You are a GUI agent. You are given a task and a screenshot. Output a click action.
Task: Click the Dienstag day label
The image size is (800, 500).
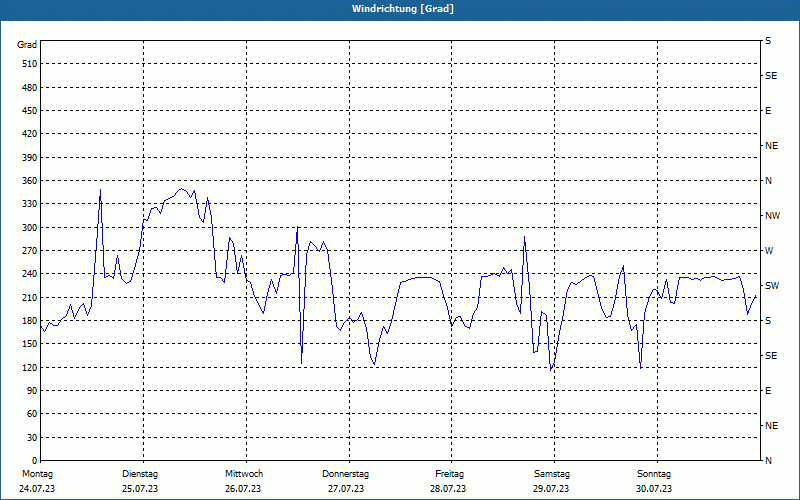click(x=140, y=474)
